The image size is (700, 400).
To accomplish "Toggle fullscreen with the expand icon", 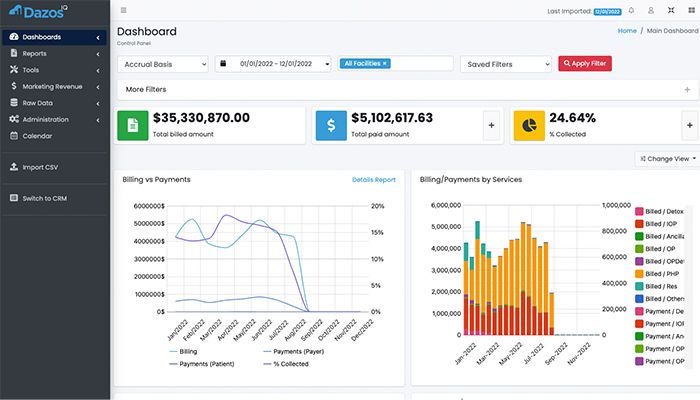I will 669,11.
